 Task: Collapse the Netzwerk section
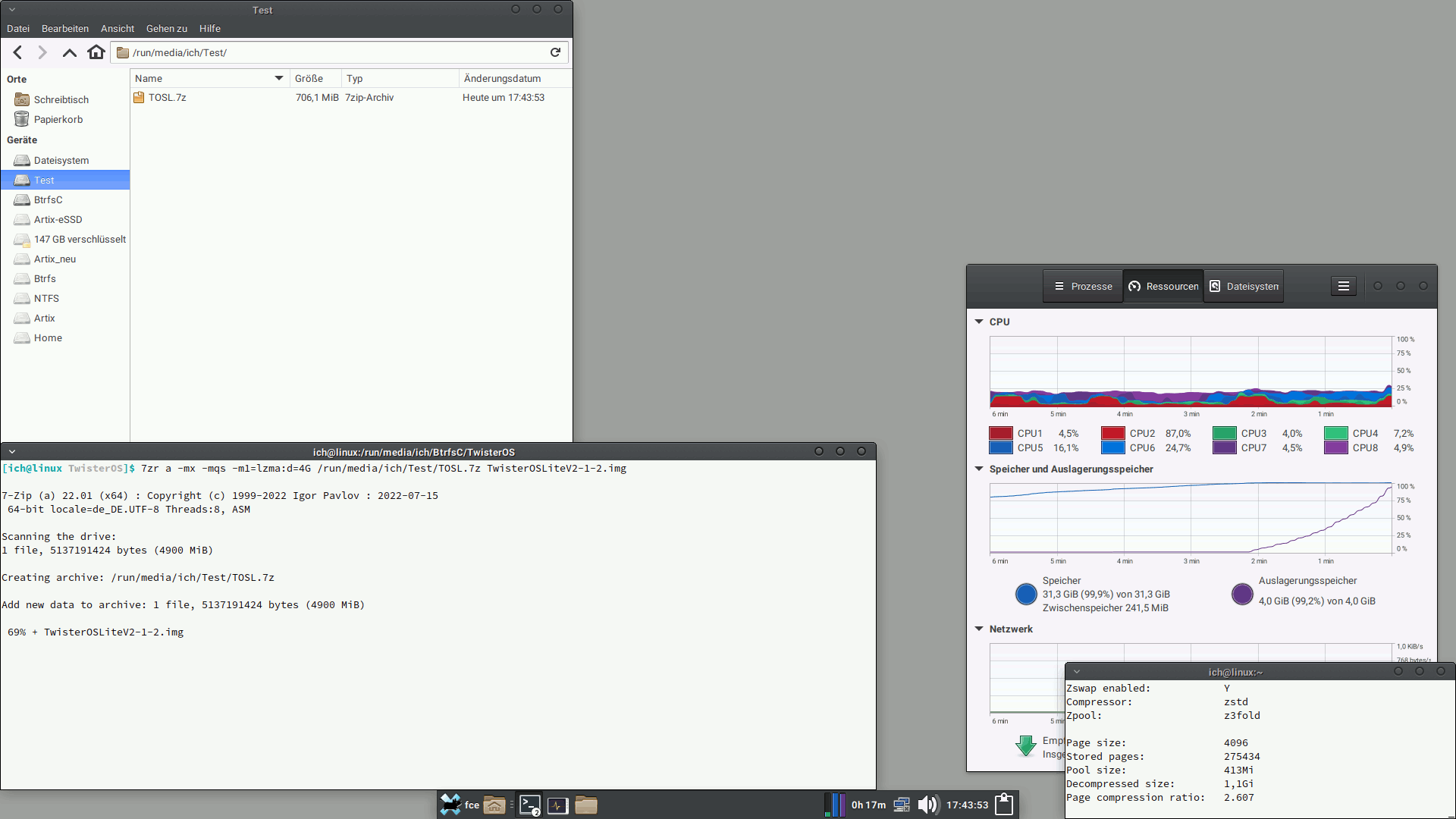(979, 629)
